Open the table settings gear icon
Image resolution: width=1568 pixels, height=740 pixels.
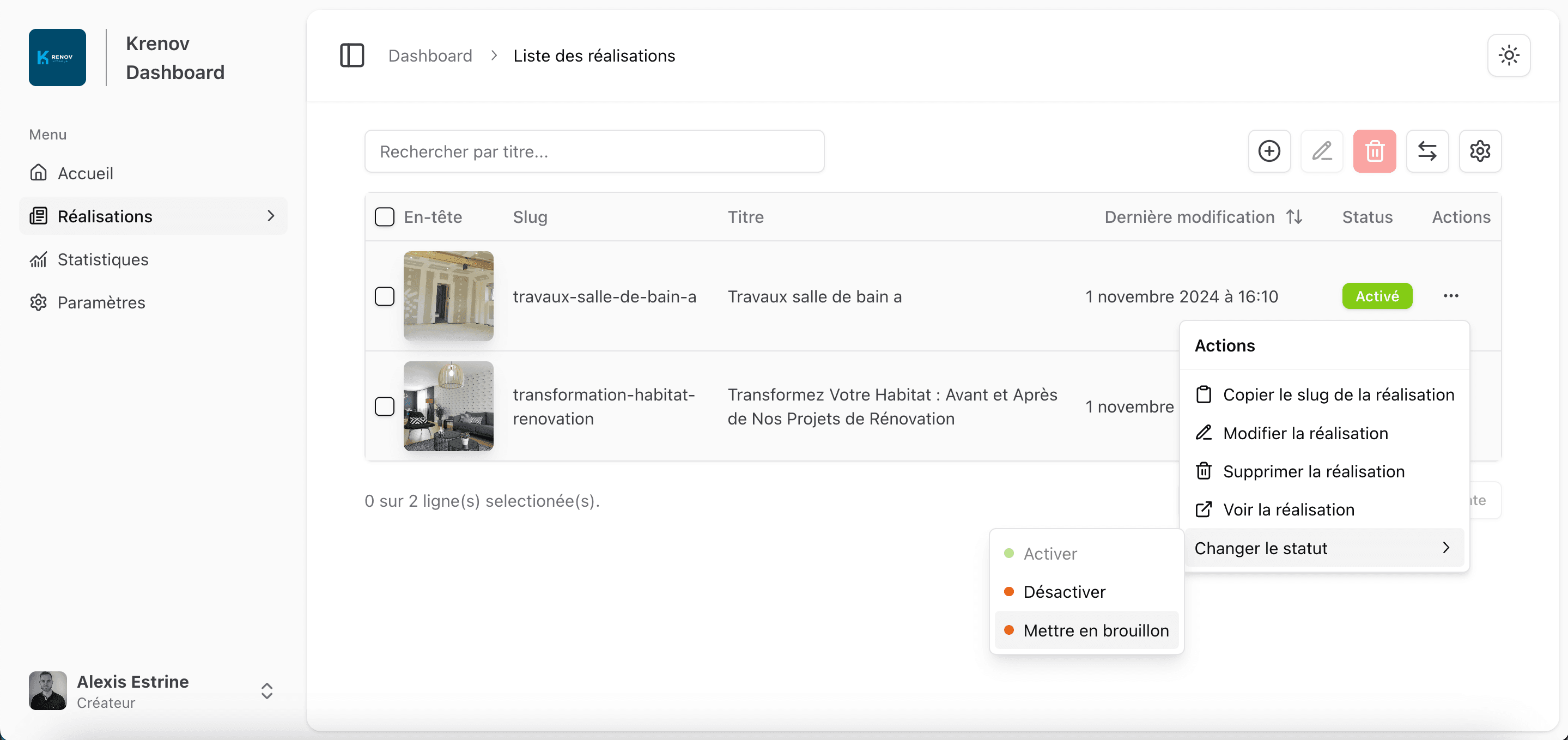[x=1480, y=151]
